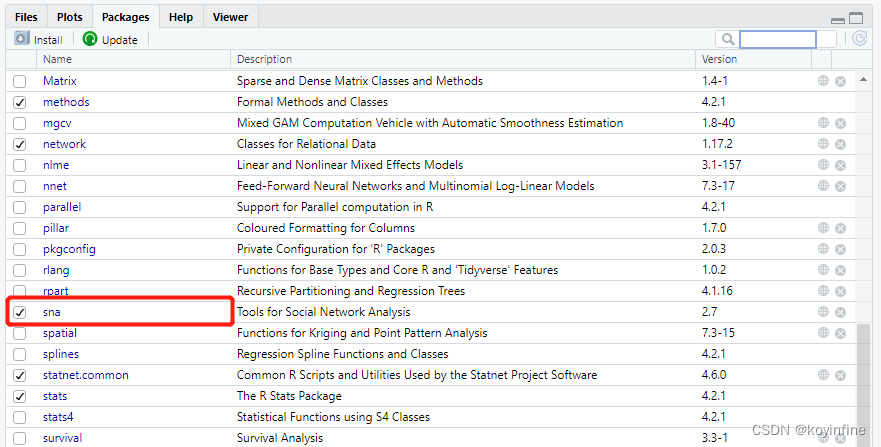Viewport: 881px width, 447px height.
Task: Switch to the Plots tab
Action: (69, 17)
